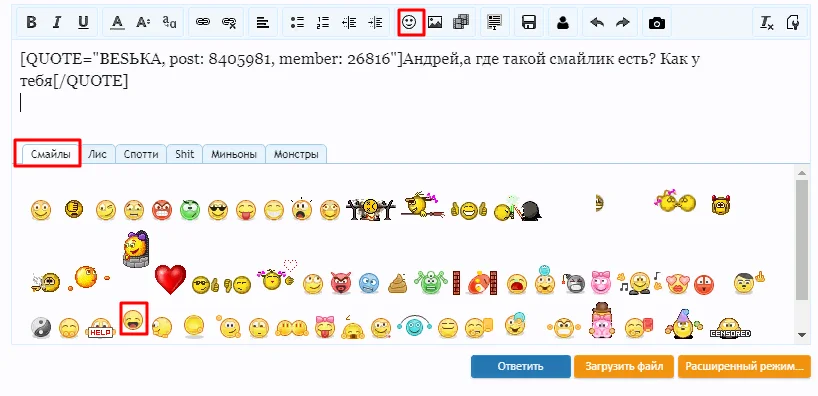Toggle underline formatting
818x396 pixels.
tap(83, 22)
